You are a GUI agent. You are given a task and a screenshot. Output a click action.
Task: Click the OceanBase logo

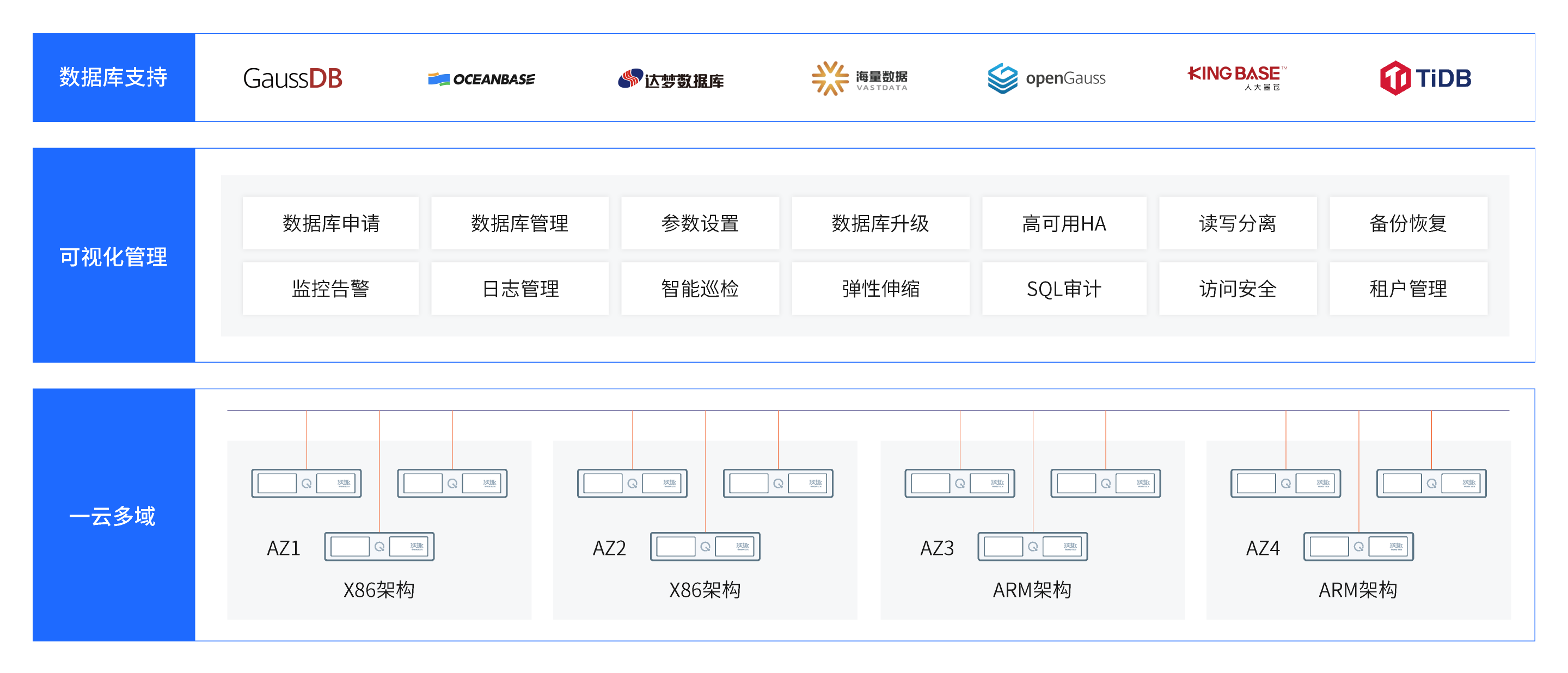[481, 79]
